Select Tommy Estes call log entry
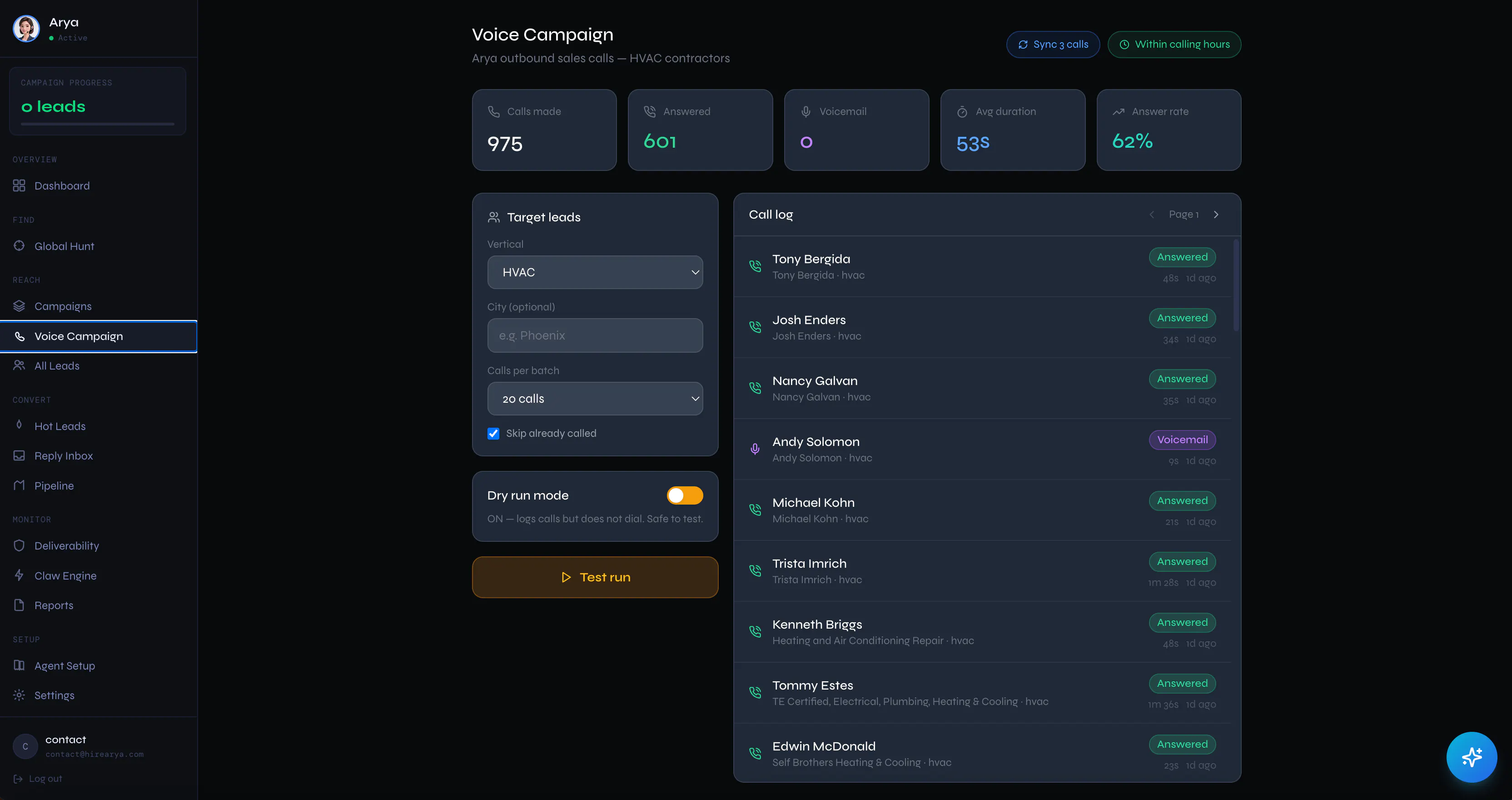 (x=983, y=693)
